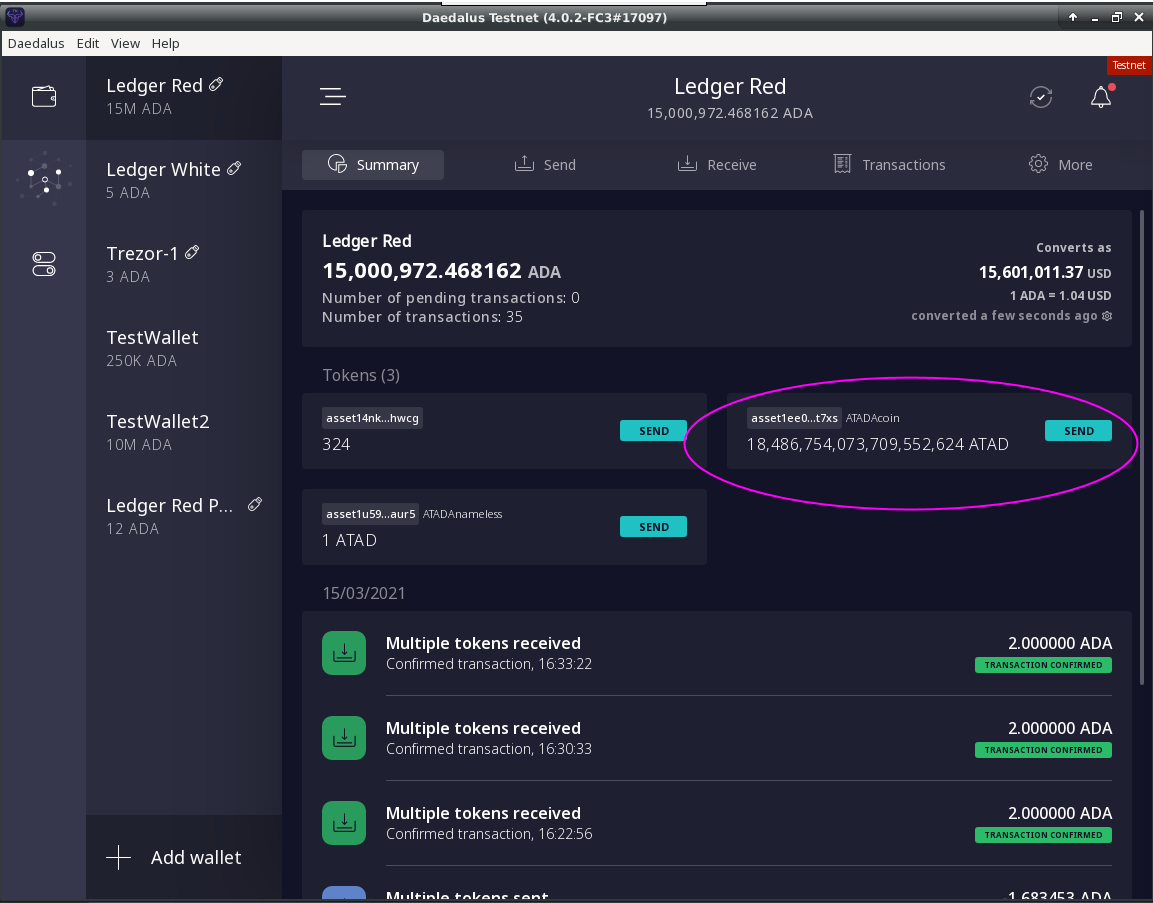The height and width of the screenshot is (903, 1153).
Task: Click 'TRANSACTION CONFIRMED' badge for 16:33:22
Action: click(x=1043, y=665)
